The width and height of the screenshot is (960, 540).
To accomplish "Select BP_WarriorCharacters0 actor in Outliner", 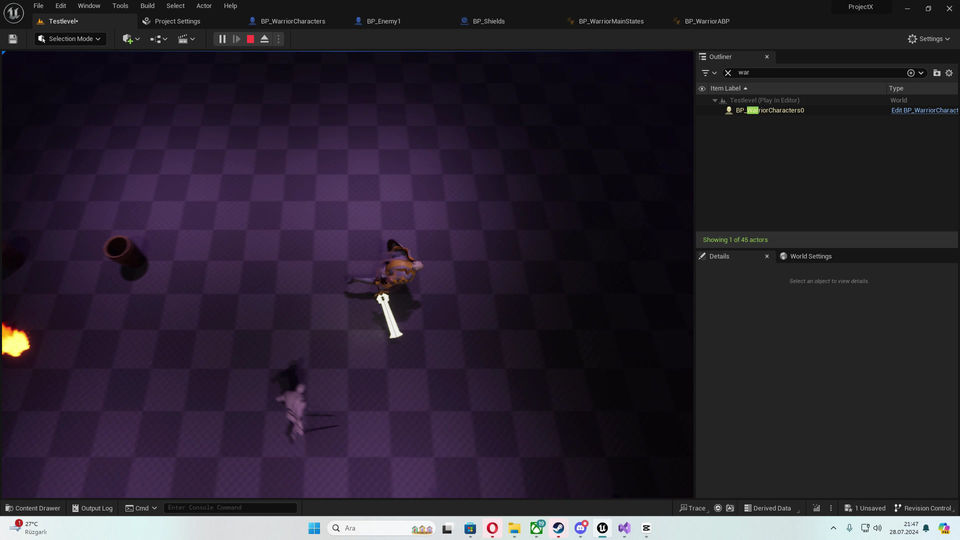I will 770,110.
